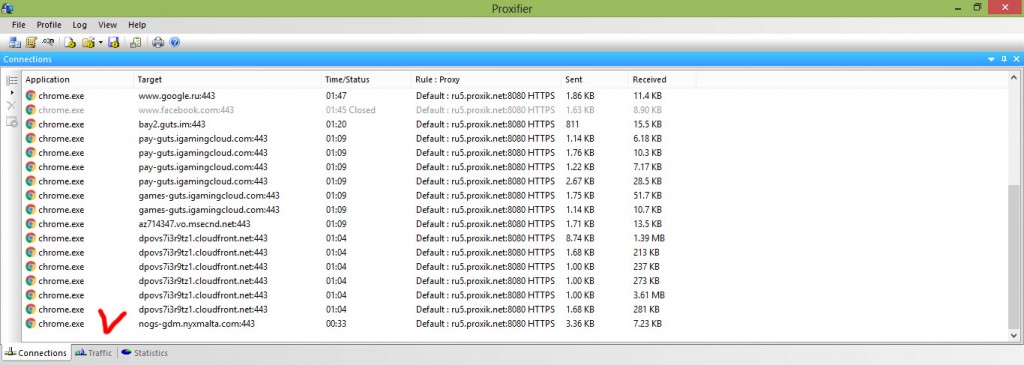Sort by Rule : Proxy column header
This screenshot has width=1024, height=365.
point(486,80)
